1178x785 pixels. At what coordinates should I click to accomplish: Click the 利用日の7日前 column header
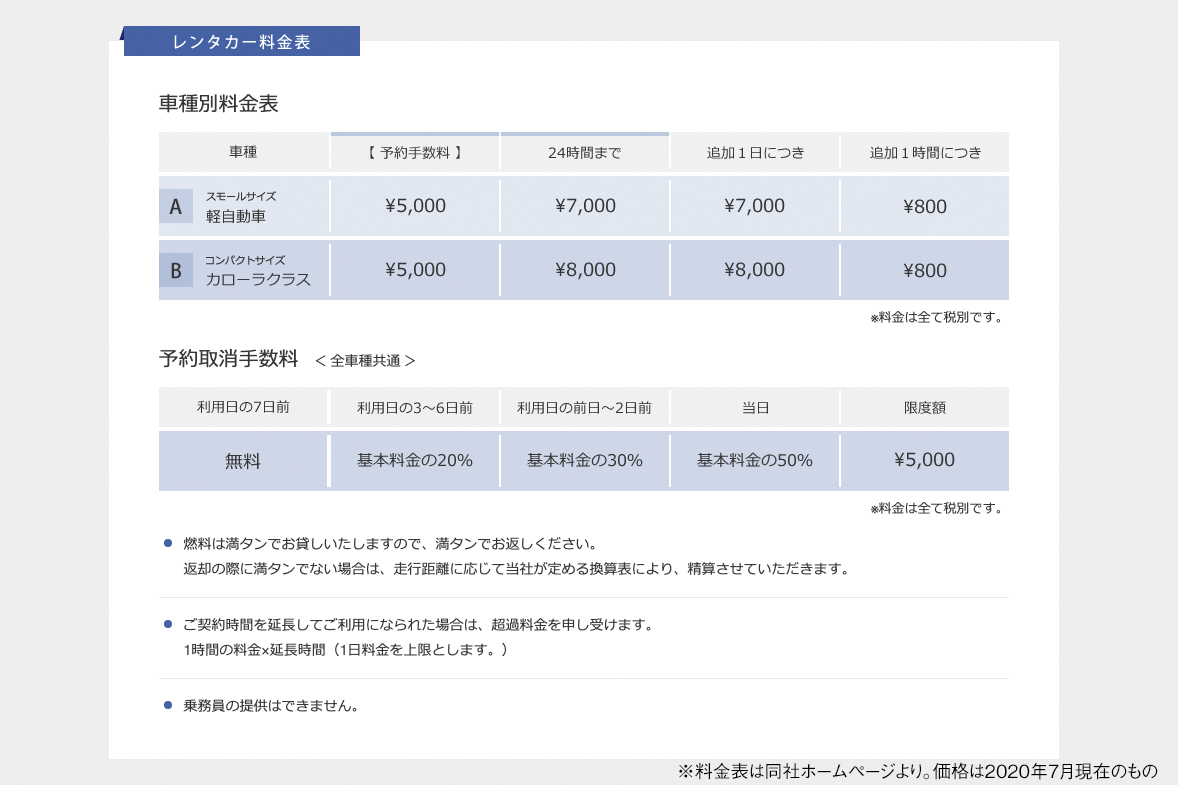(x=243, y=407)
